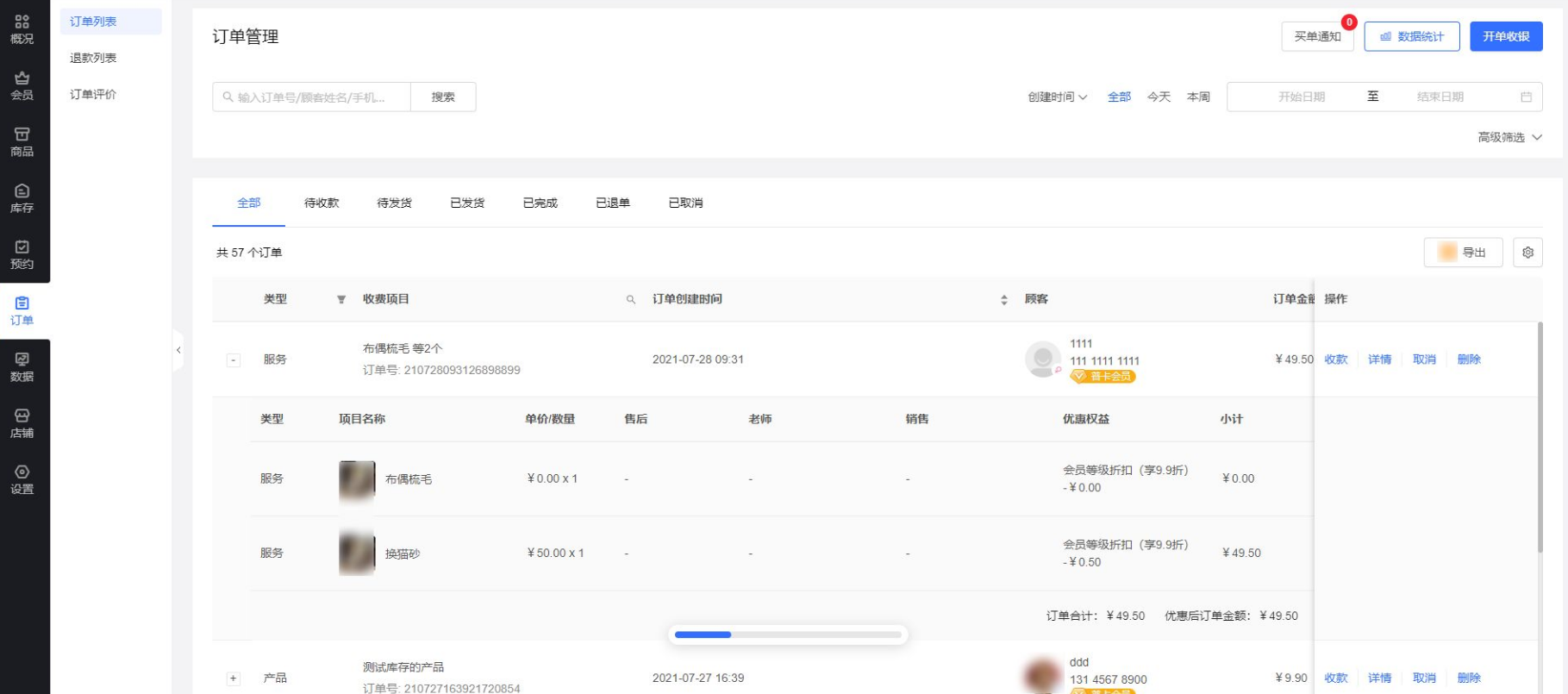Open the 商品 products sidebar section
Image resolution: width=1568 pixels, height=694 pixels.
pos(22,142)
